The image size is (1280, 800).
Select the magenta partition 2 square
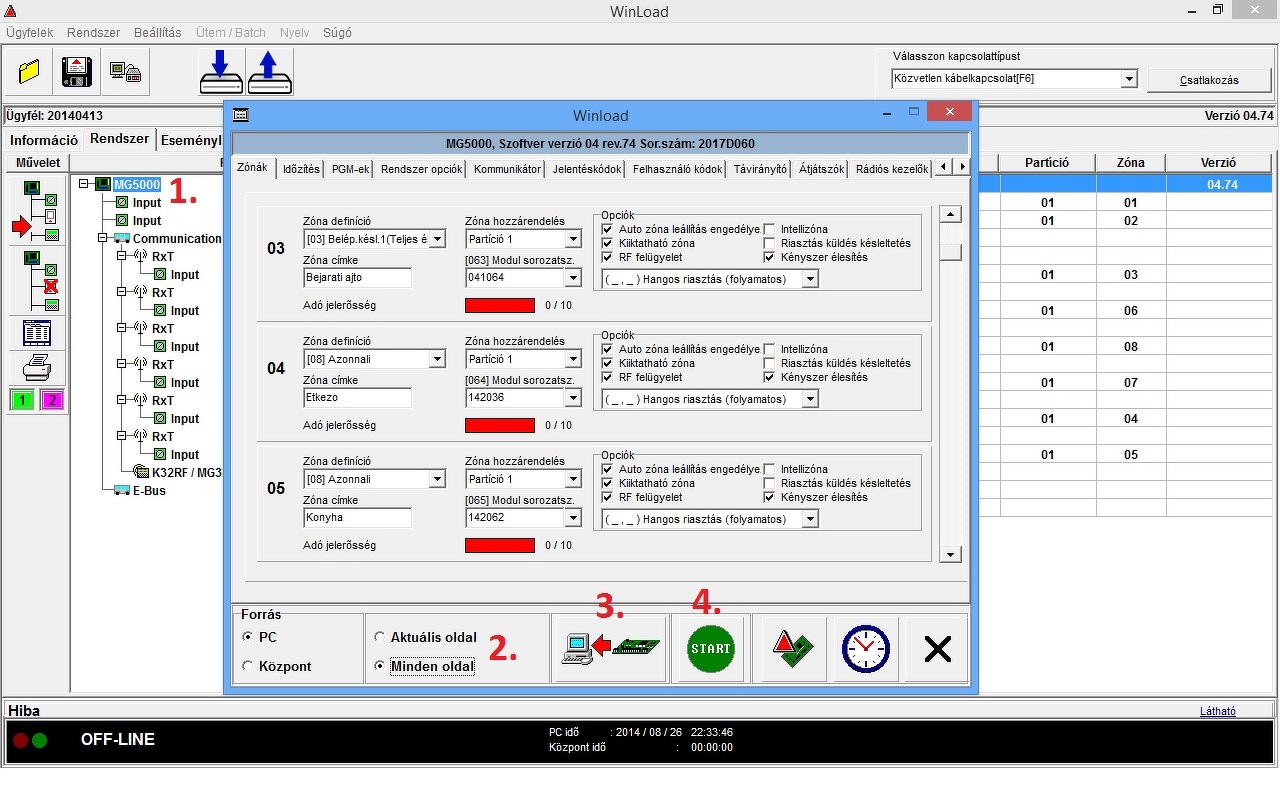51,401
